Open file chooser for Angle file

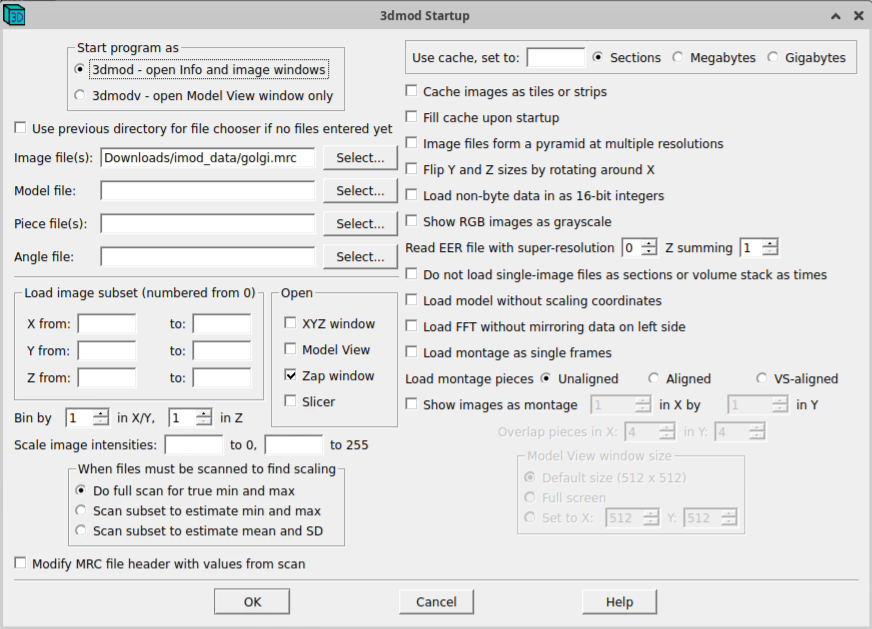tap(360, 257)
